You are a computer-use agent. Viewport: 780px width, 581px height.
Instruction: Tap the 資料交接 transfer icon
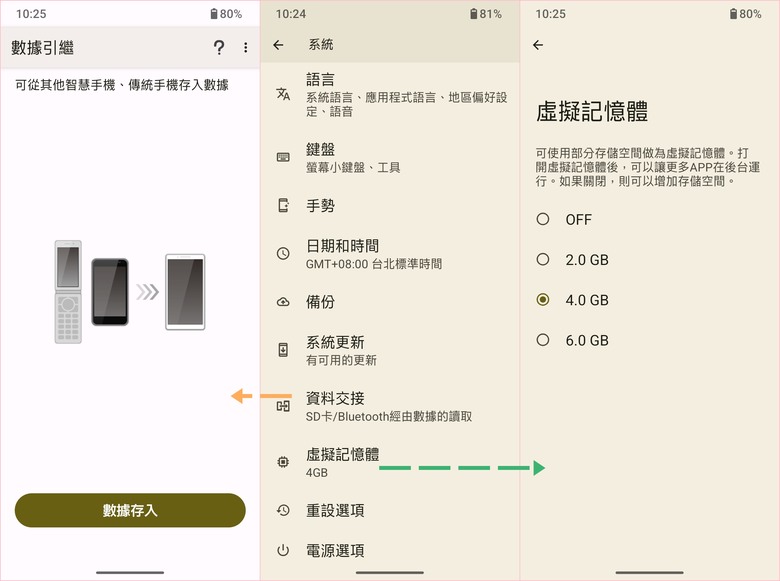(283, 406)
